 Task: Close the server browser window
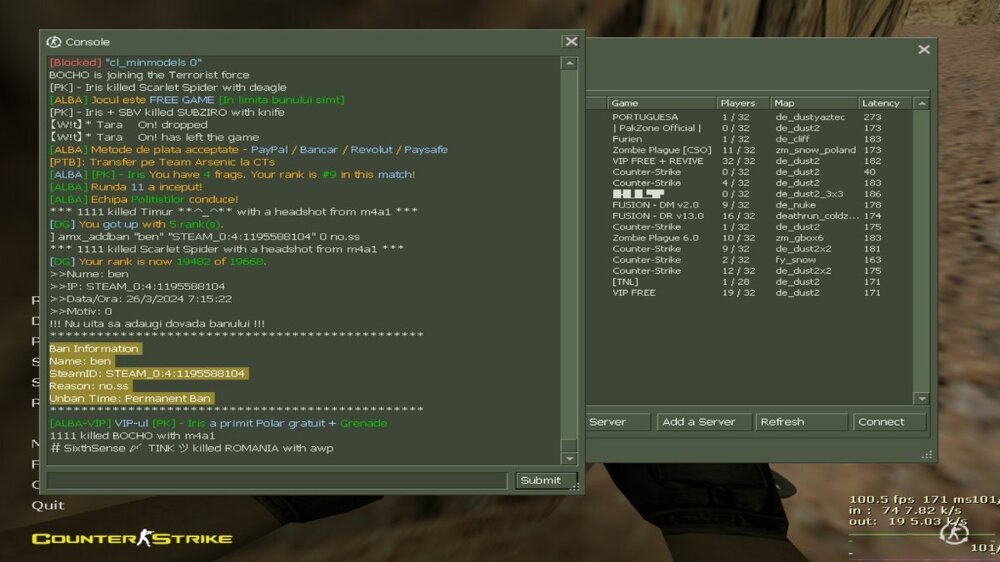pos(924,49)
